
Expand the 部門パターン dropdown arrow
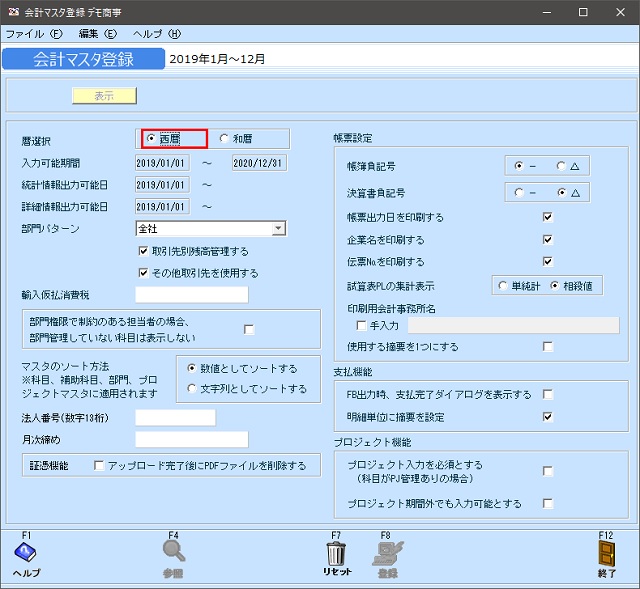(278, 228)
